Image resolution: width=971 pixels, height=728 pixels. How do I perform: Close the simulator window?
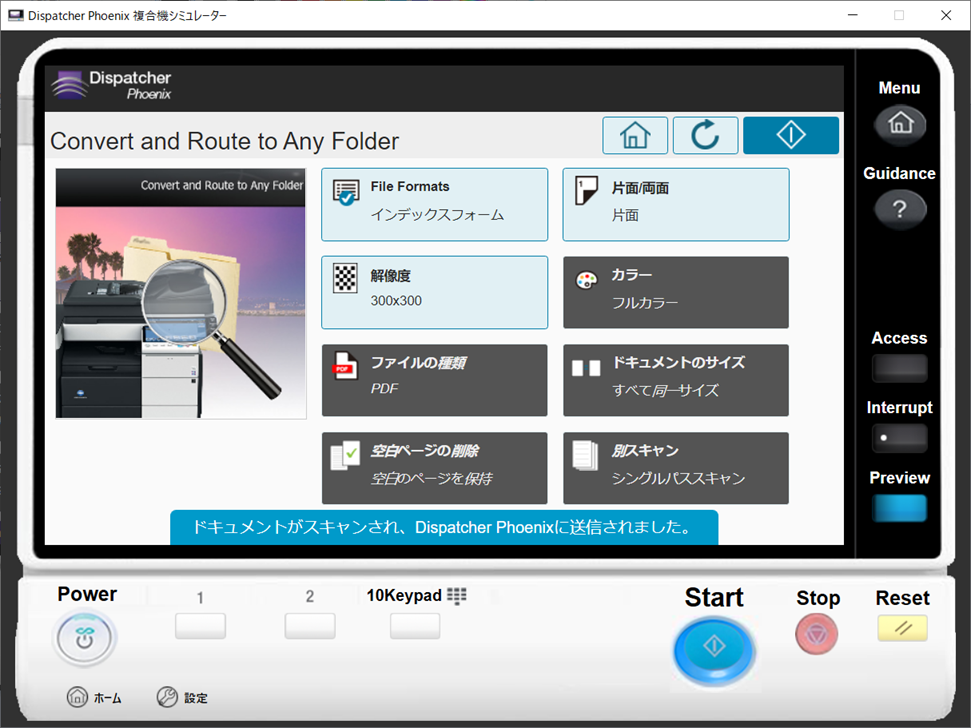coord(946,15)
